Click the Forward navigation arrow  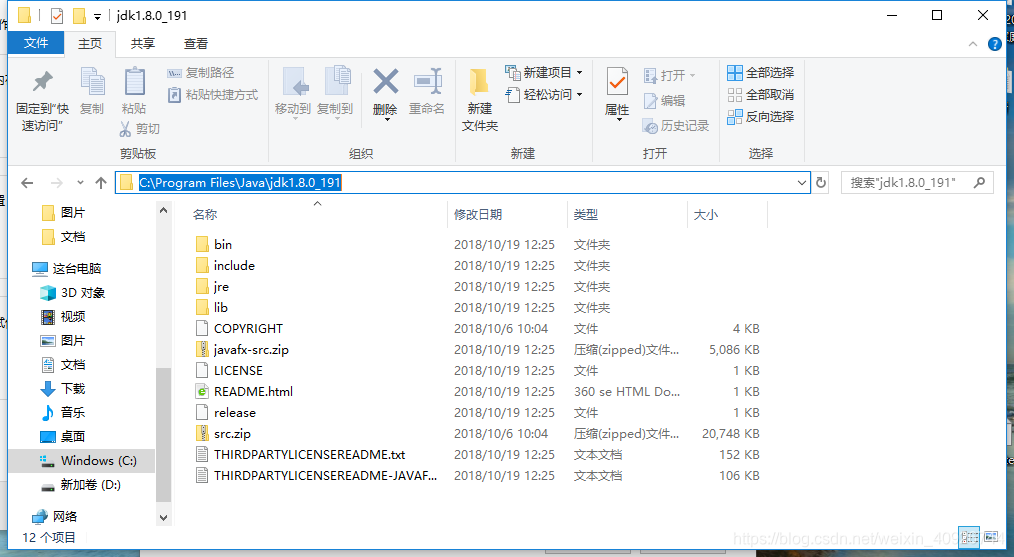(x=57, y=183)
